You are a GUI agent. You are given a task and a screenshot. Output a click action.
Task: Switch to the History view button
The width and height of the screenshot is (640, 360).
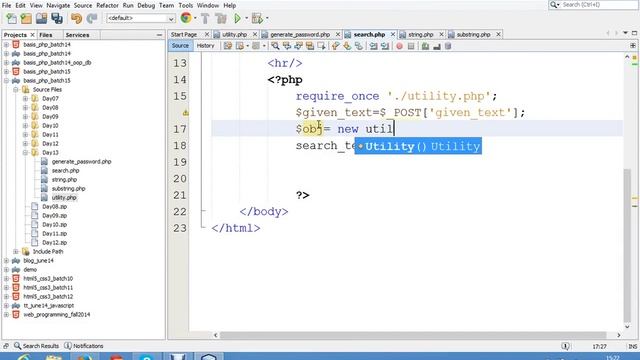tap(205, 46)
